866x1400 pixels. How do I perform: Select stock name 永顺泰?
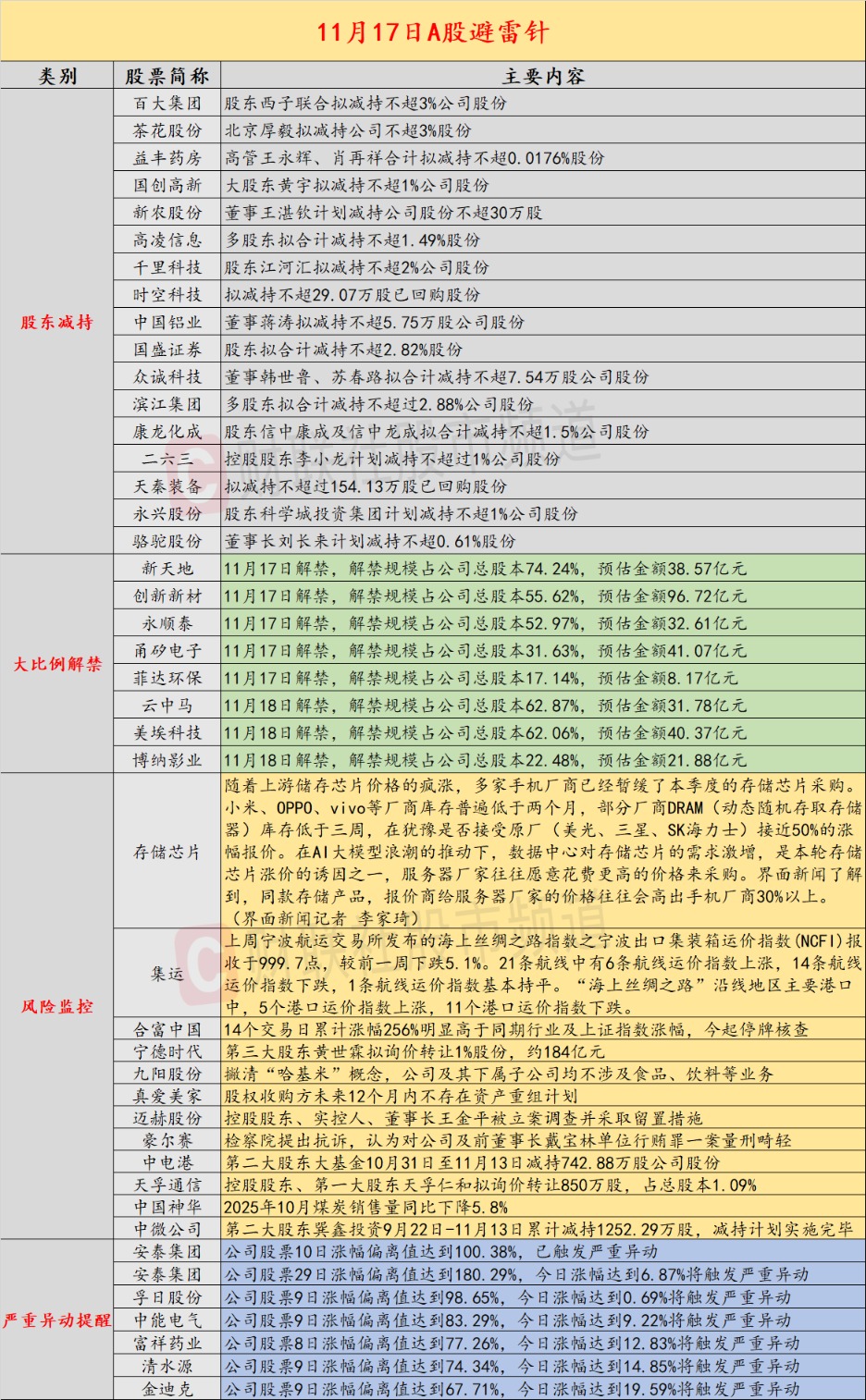(167, 623)
